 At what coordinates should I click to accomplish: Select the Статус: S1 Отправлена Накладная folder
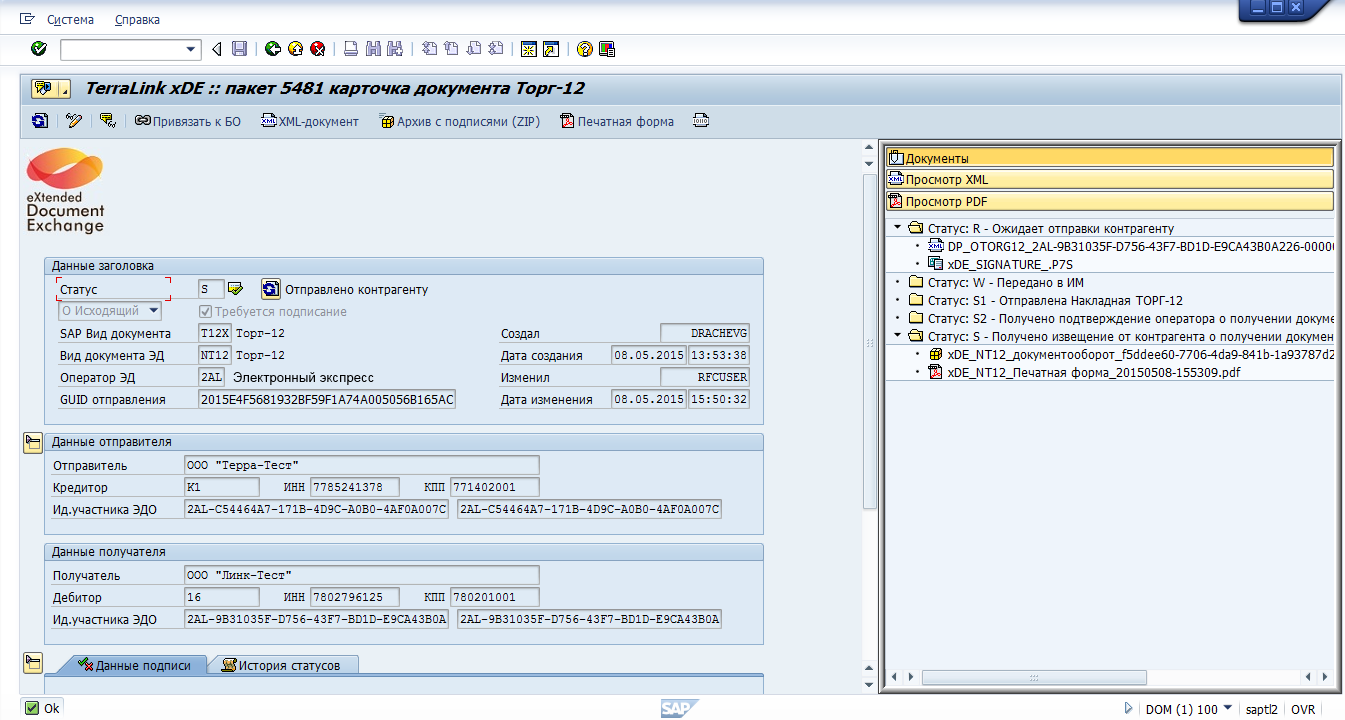pos(1055,300)
